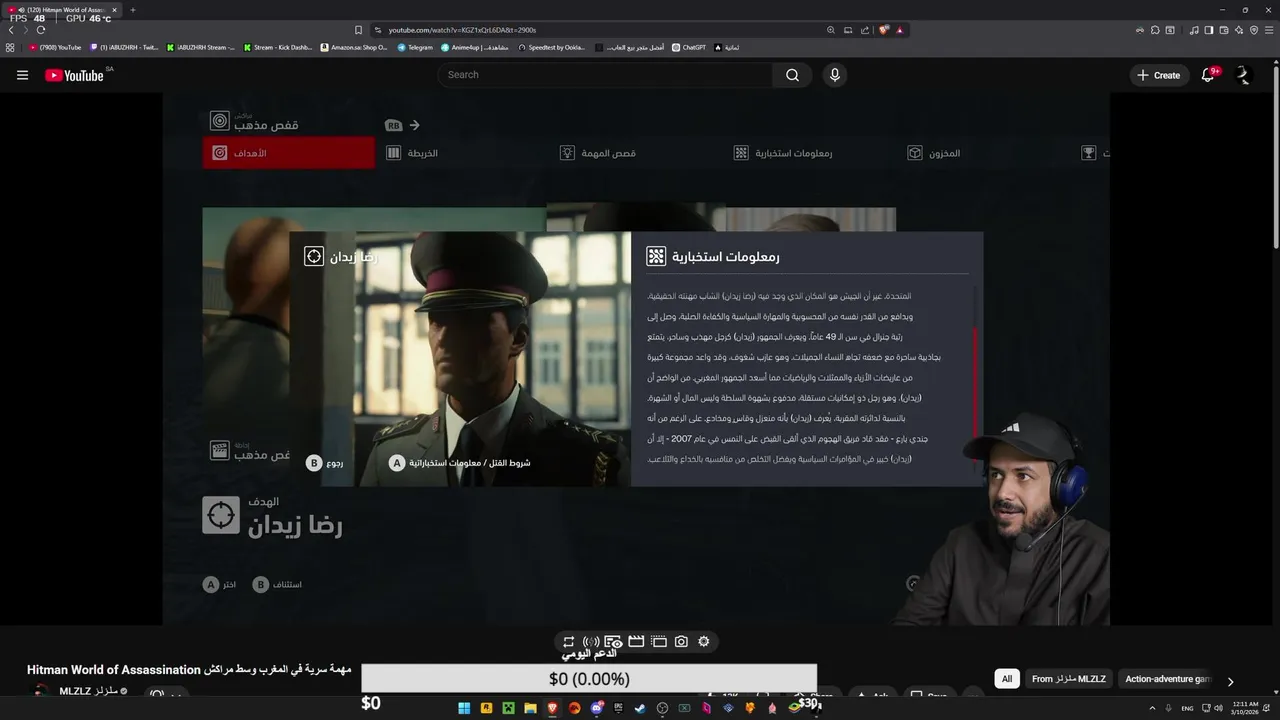Click the zoom magnifier in the address bar
The height and width of the screenshot is (720, 1280).
831,30
